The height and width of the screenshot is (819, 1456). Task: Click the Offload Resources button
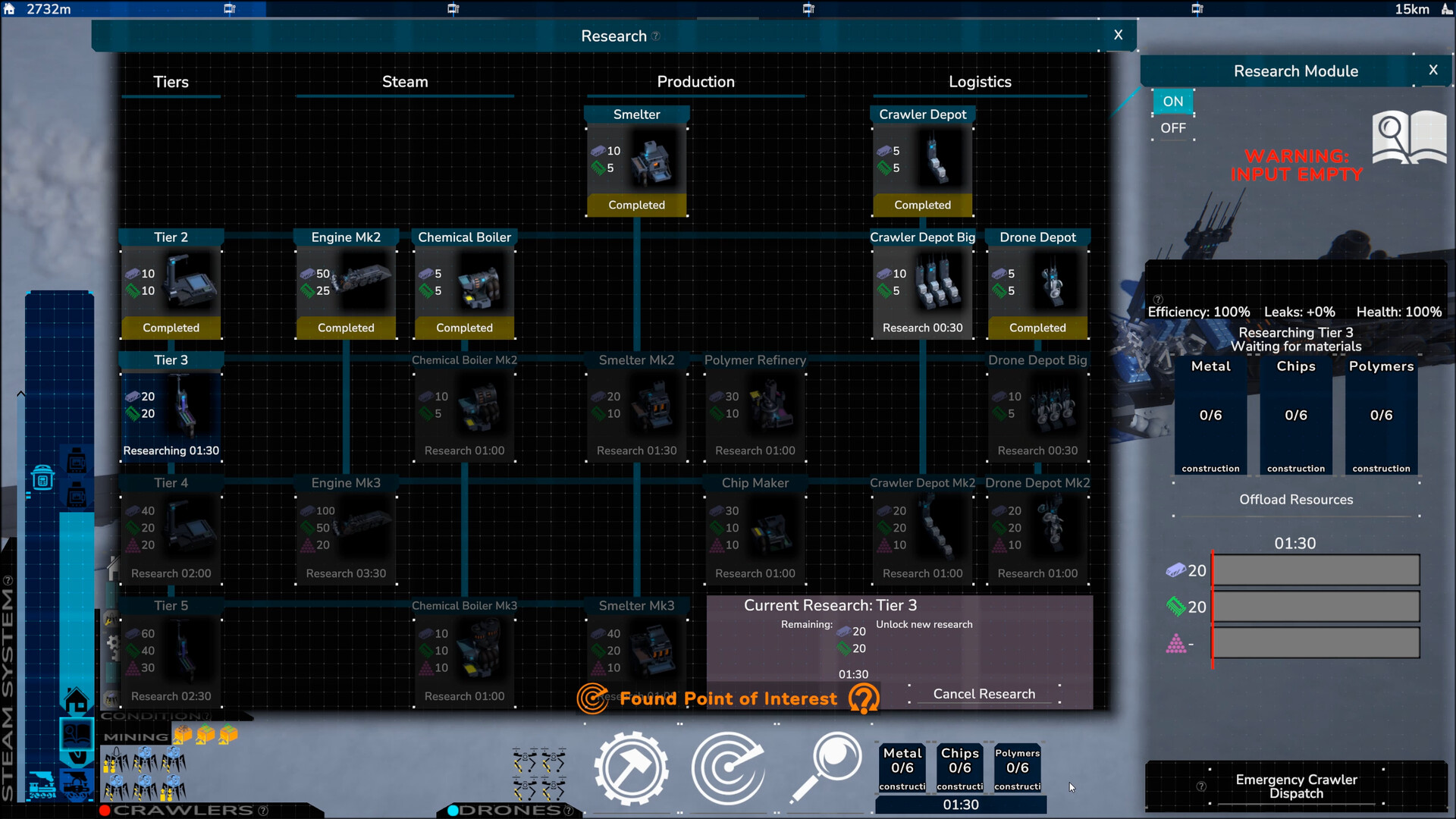click(1296, 500)
